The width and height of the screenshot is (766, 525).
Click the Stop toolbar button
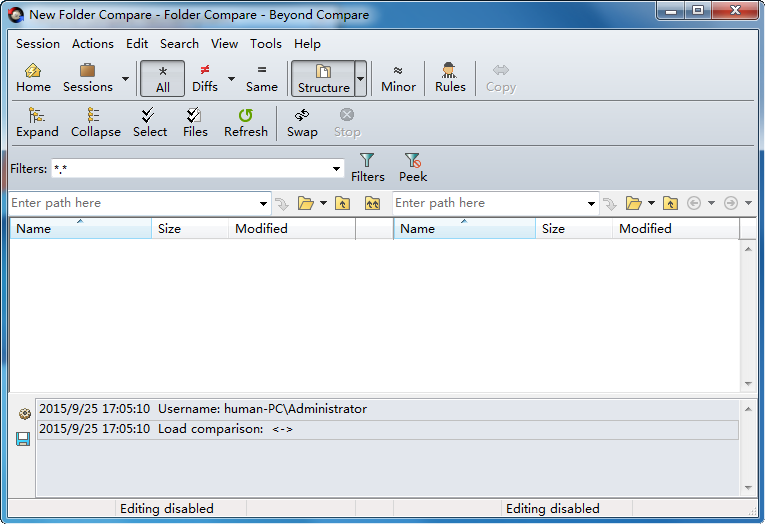(347, 123)
